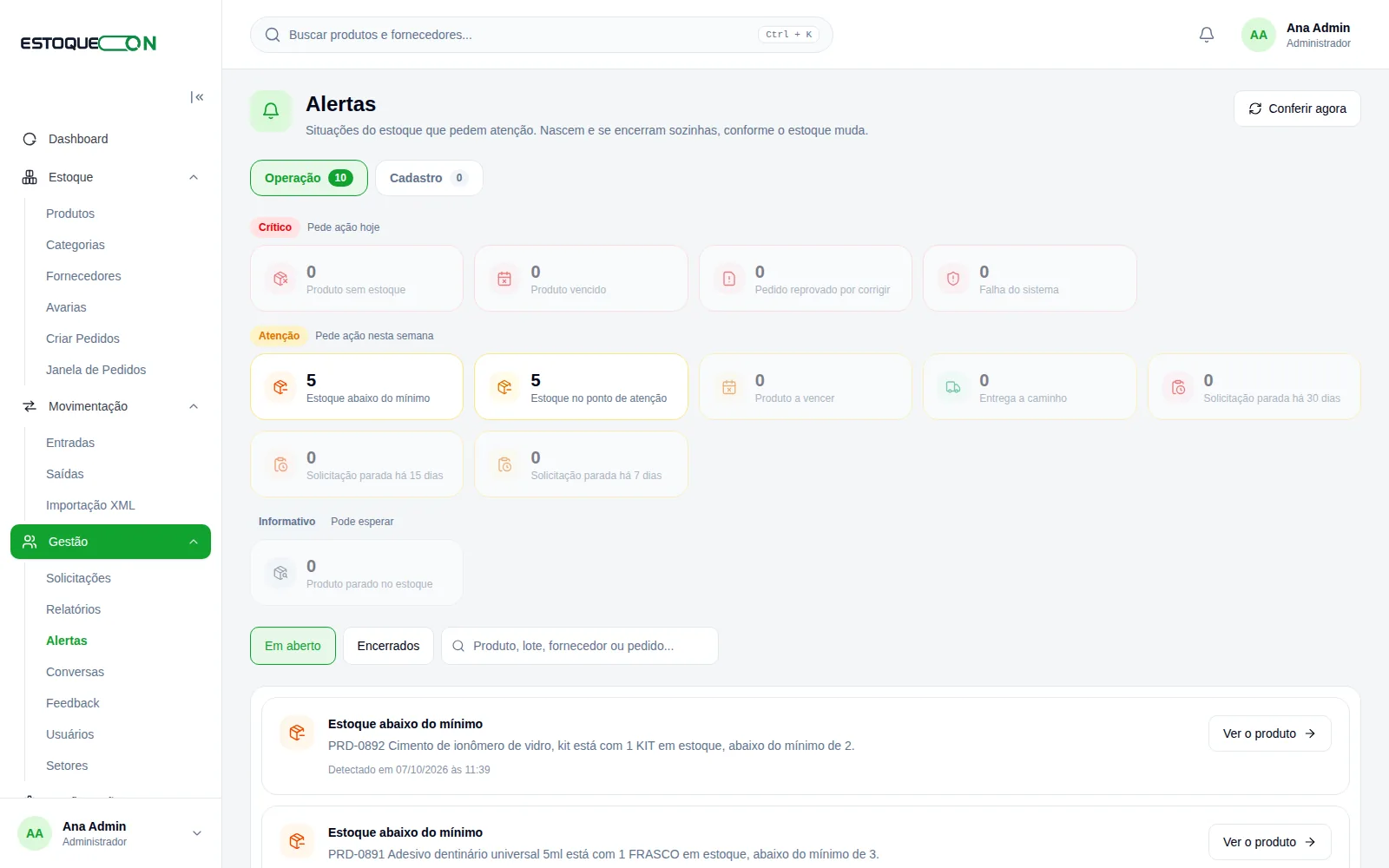Click the Estoque no ponto de atenção icon
The image size is (1389, 868).
(504, 387)
